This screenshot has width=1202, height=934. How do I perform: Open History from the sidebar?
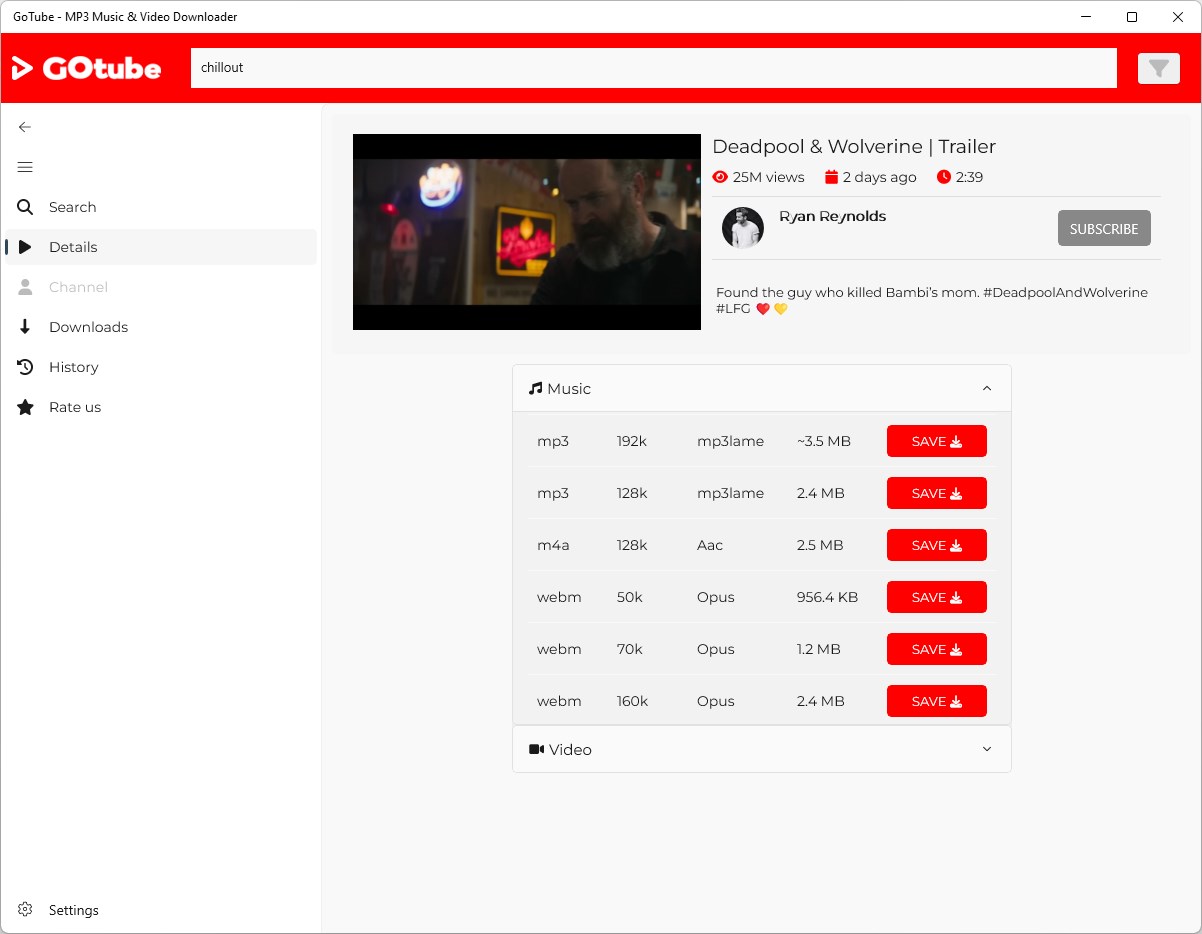click(x=161, y=367)
